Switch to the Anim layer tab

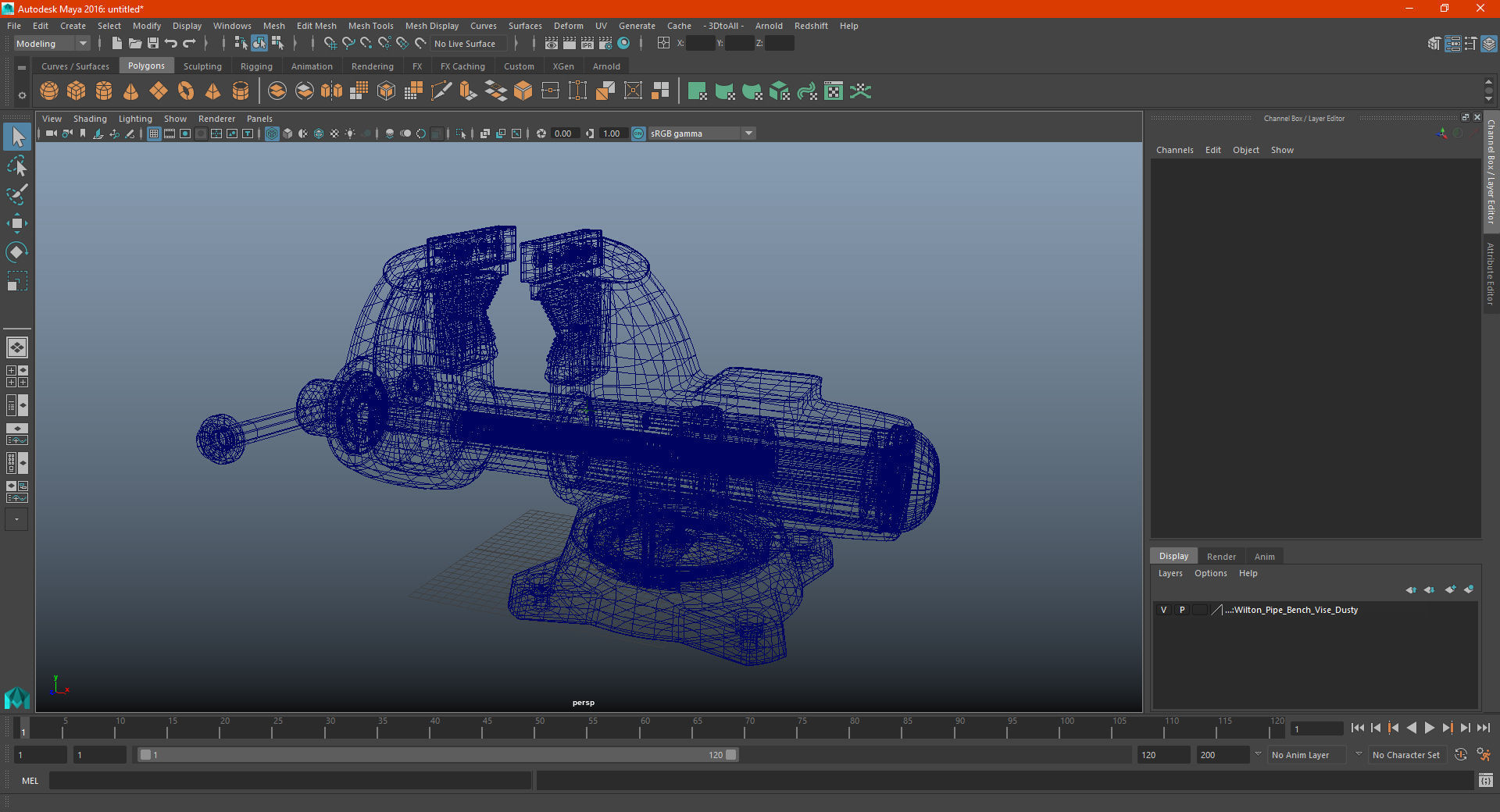tap(1264, 557)
